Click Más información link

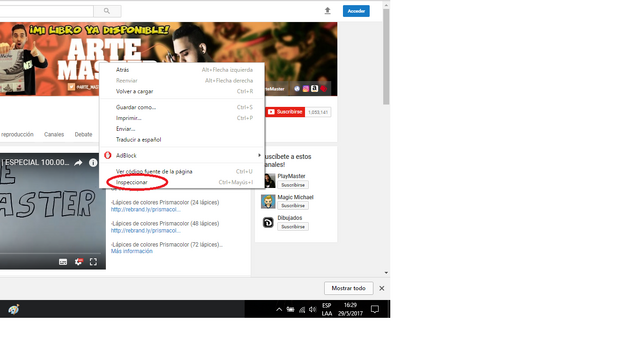(132, 251)
